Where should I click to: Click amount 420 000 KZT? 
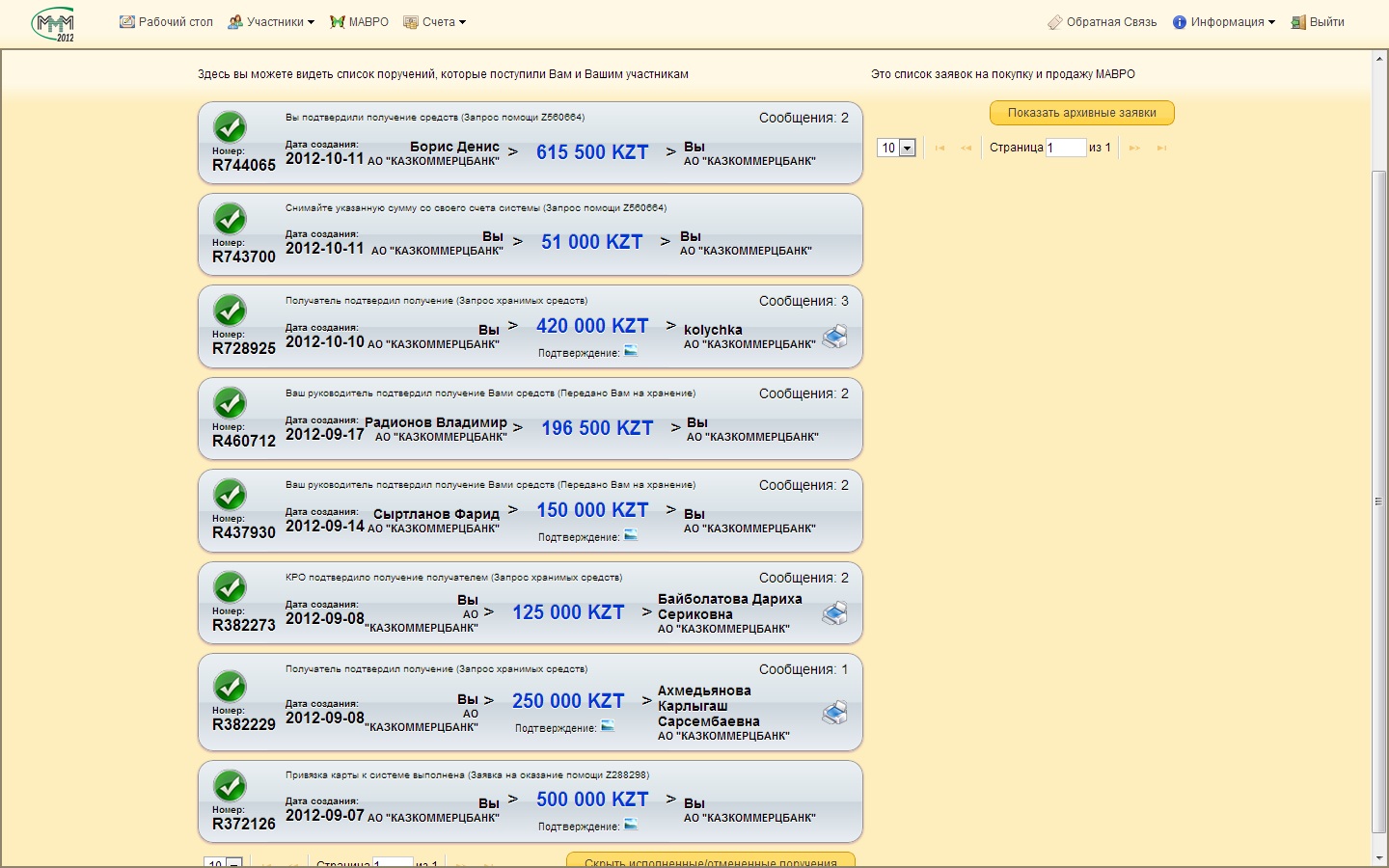click(592, 326)
